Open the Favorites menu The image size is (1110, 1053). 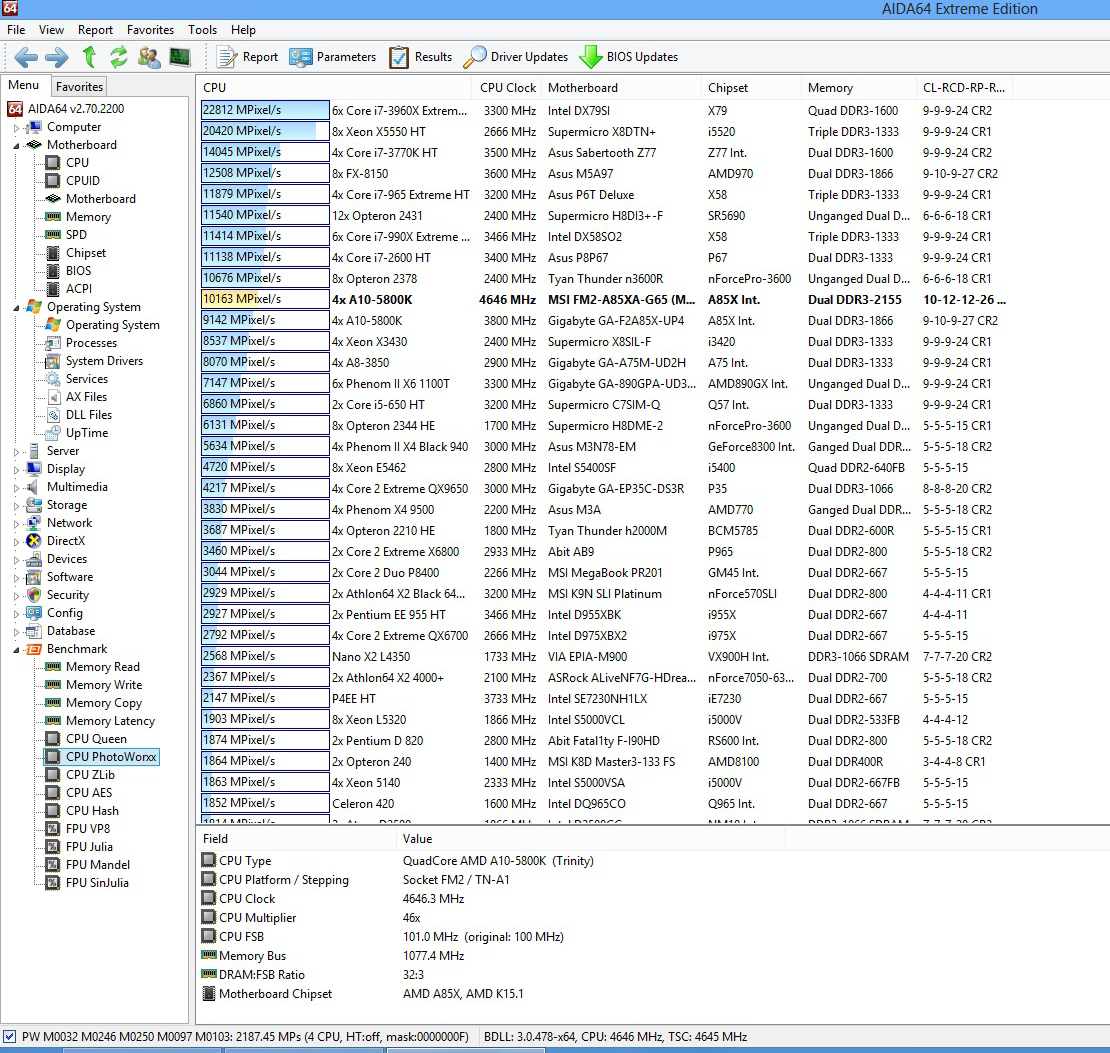click(150, 30)
